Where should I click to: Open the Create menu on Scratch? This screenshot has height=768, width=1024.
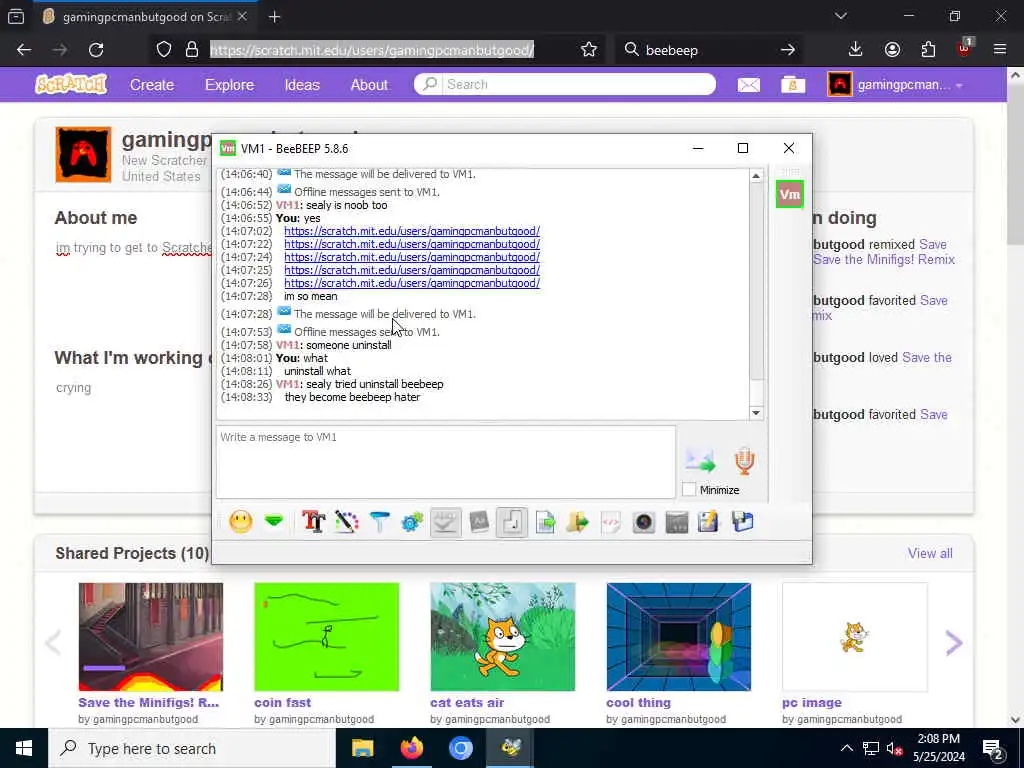[152, 85]
